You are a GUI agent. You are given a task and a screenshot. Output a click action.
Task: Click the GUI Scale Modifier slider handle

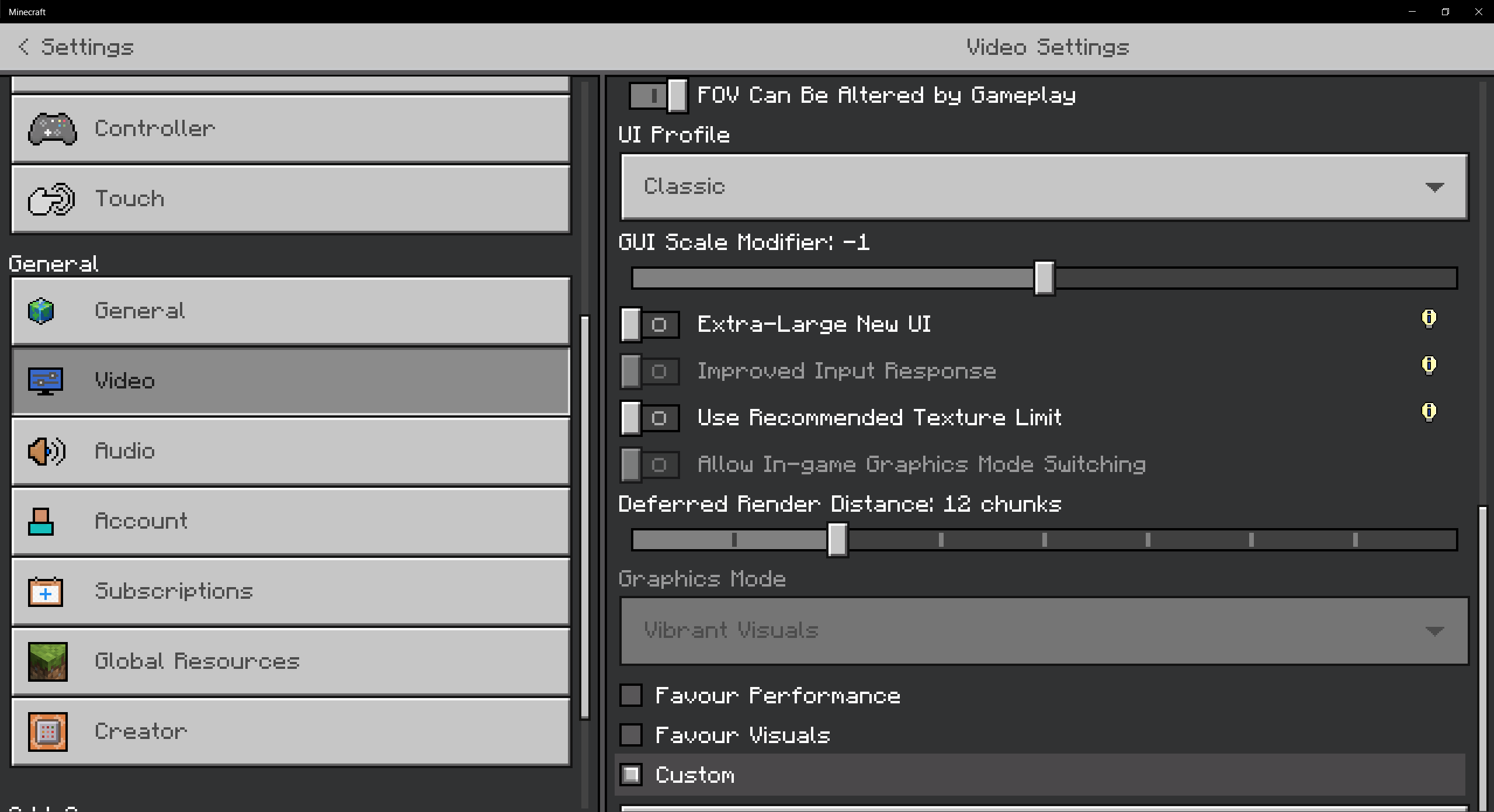1044,278
